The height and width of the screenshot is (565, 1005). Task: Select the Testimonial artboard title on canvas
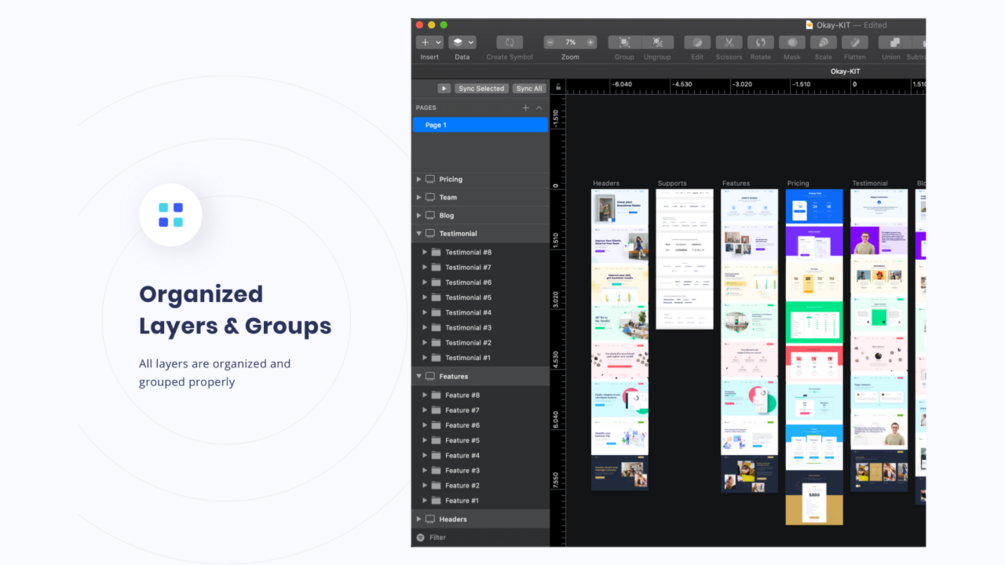pyautogui.click(x=870, y=183)
